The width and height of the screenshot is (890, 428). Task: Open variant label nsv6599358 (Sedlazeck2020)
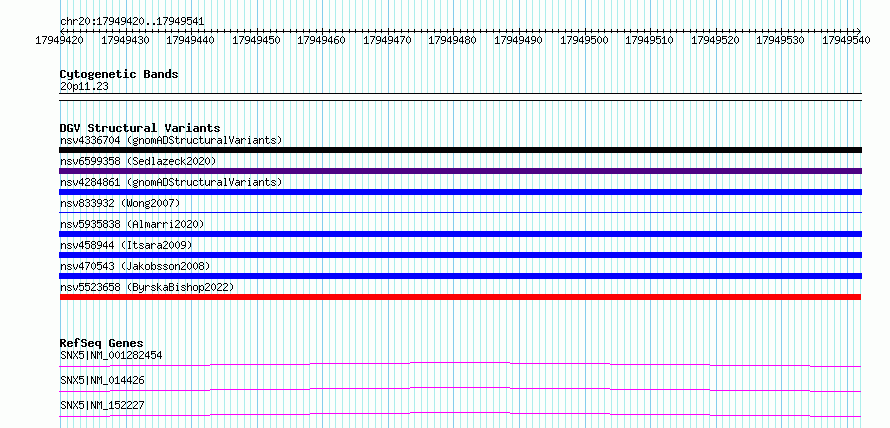138,161
